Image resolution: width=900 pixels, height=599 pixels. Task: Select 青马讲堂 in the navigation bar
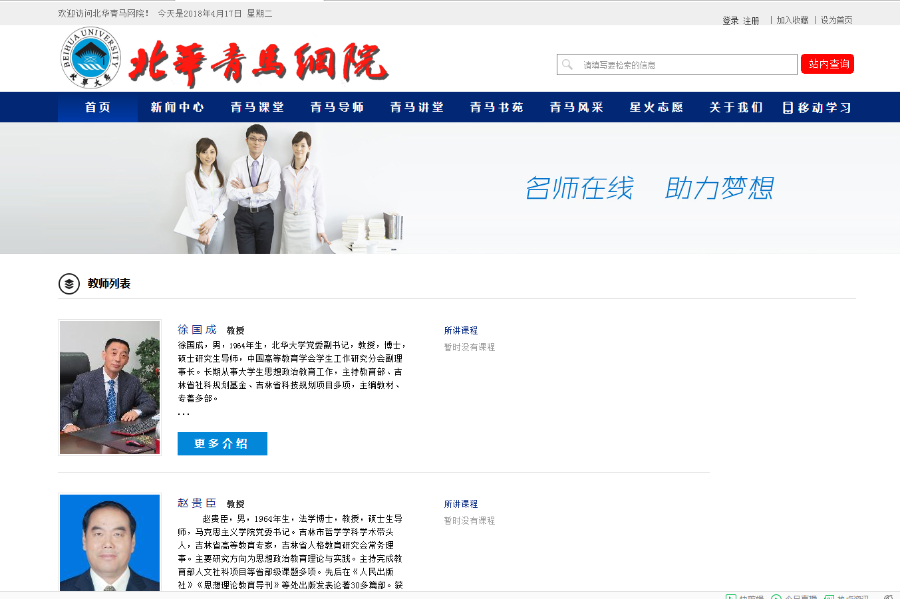coord(417,107)
